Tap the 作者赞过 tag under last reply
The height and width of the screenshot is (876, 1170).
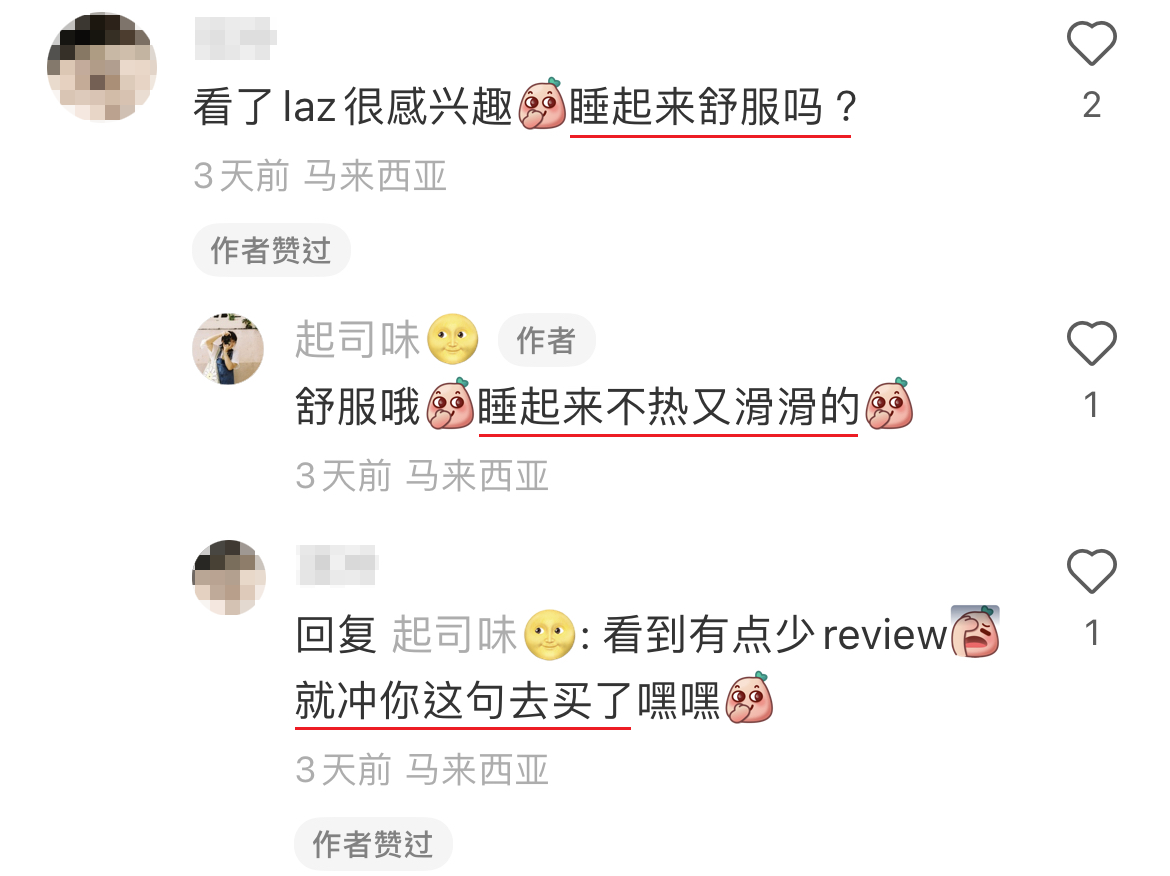pos(373,844)
